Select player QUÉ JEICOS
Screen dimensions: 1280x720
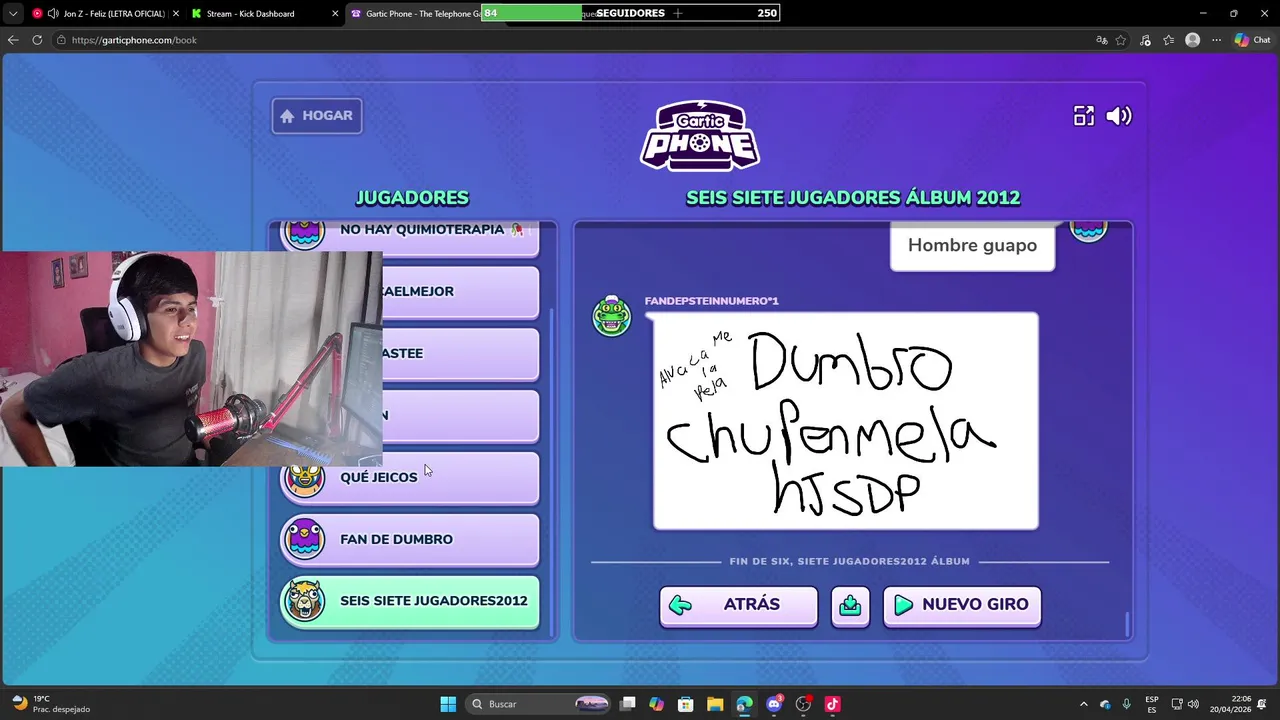coord(410,478)
